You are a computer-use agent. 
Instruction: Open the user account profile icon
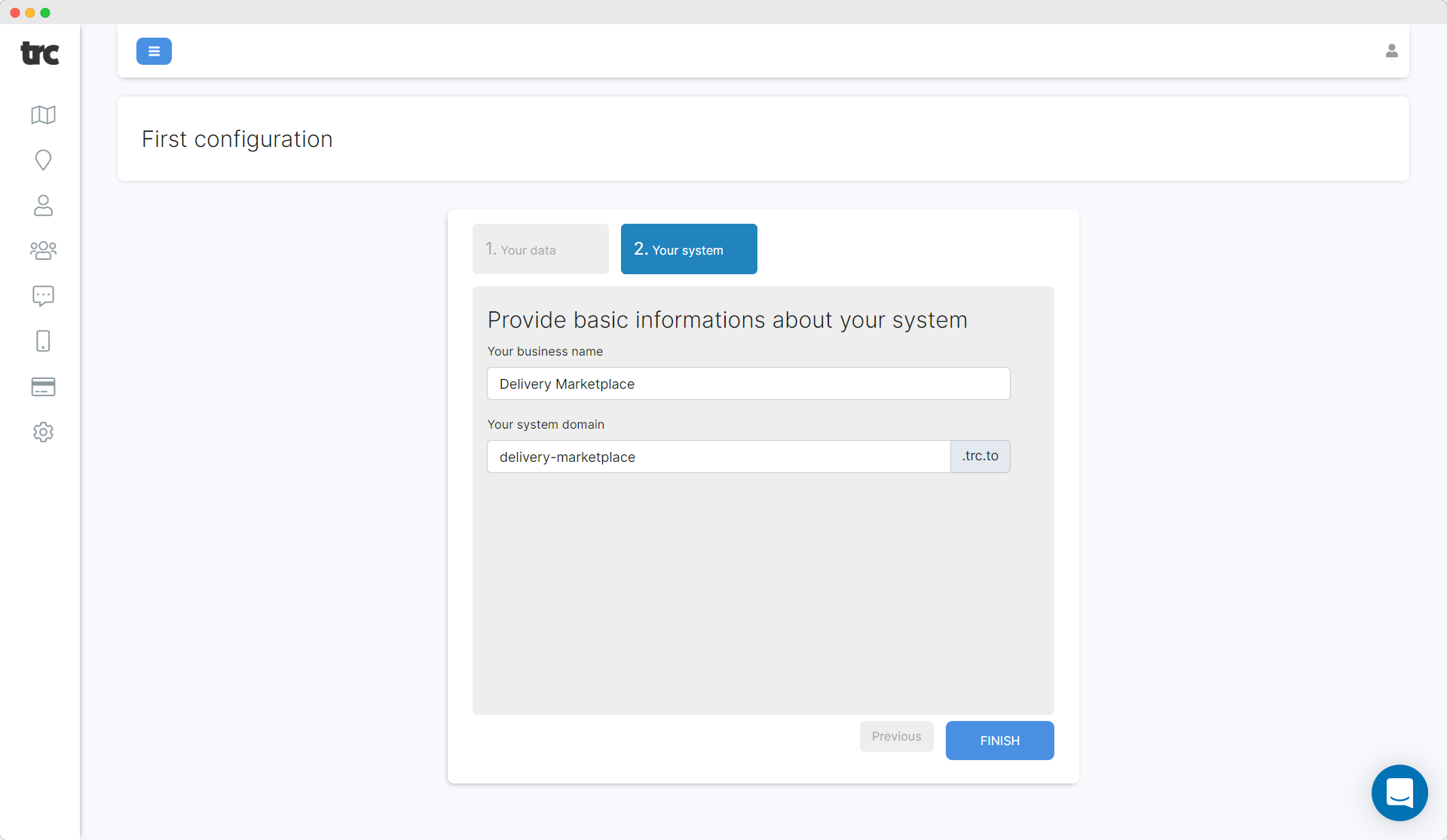[x=1391, y=50]
